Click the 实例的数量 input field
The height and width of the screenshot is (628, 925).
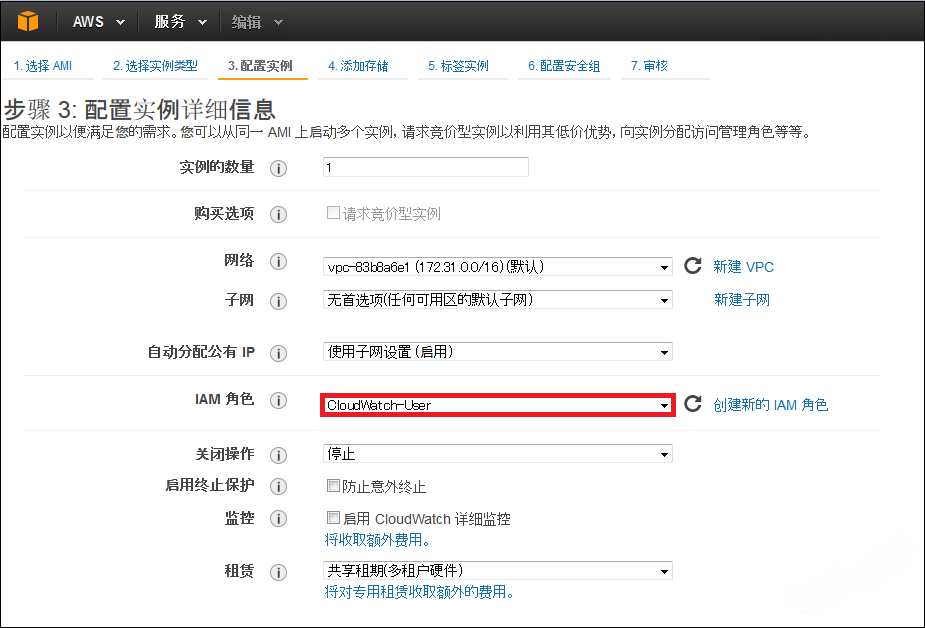point(425,168)
